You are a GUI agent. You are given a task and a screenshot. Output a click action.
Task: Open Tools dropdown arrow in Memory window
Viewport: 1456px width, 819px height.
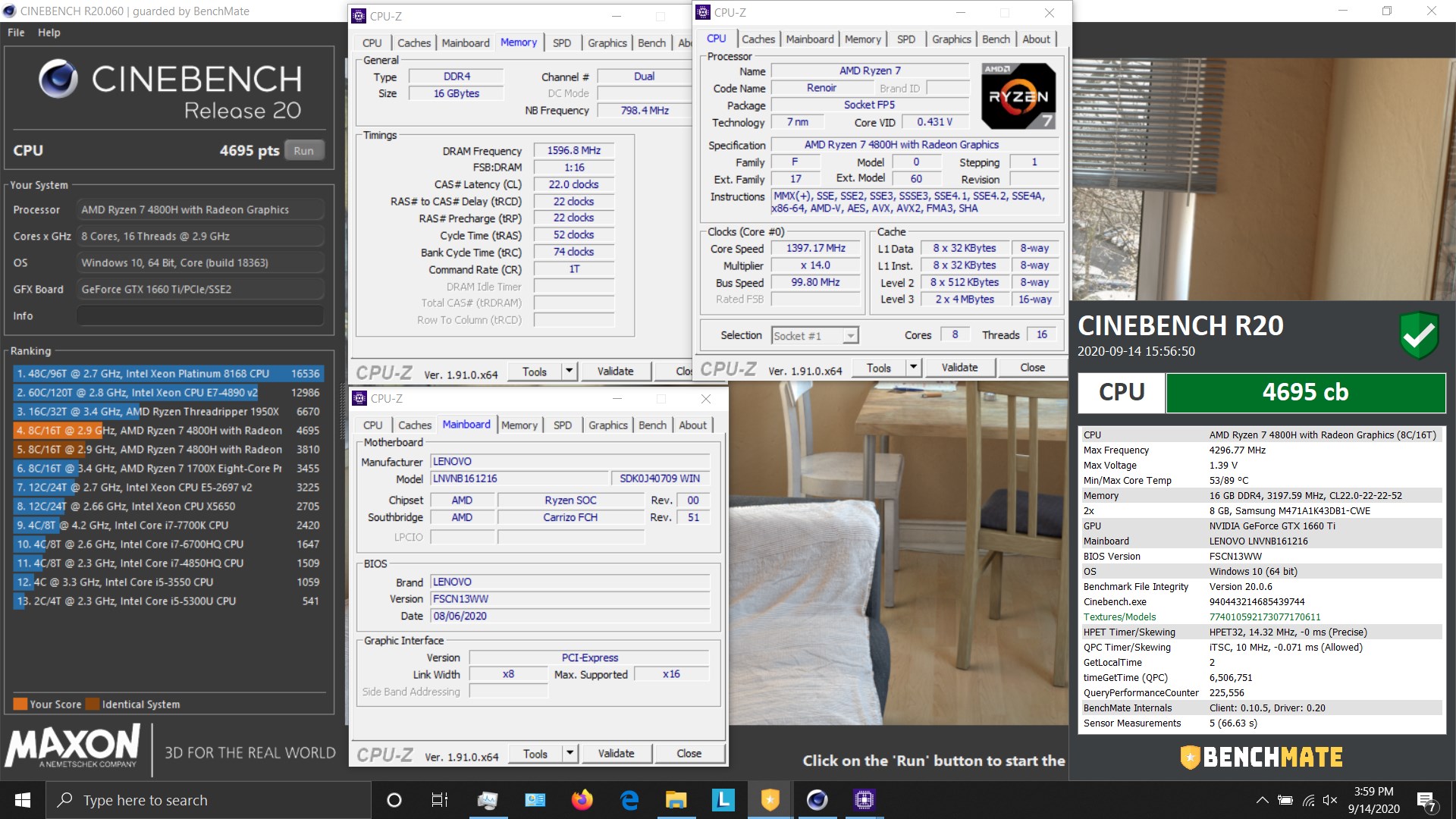point(569,372)
